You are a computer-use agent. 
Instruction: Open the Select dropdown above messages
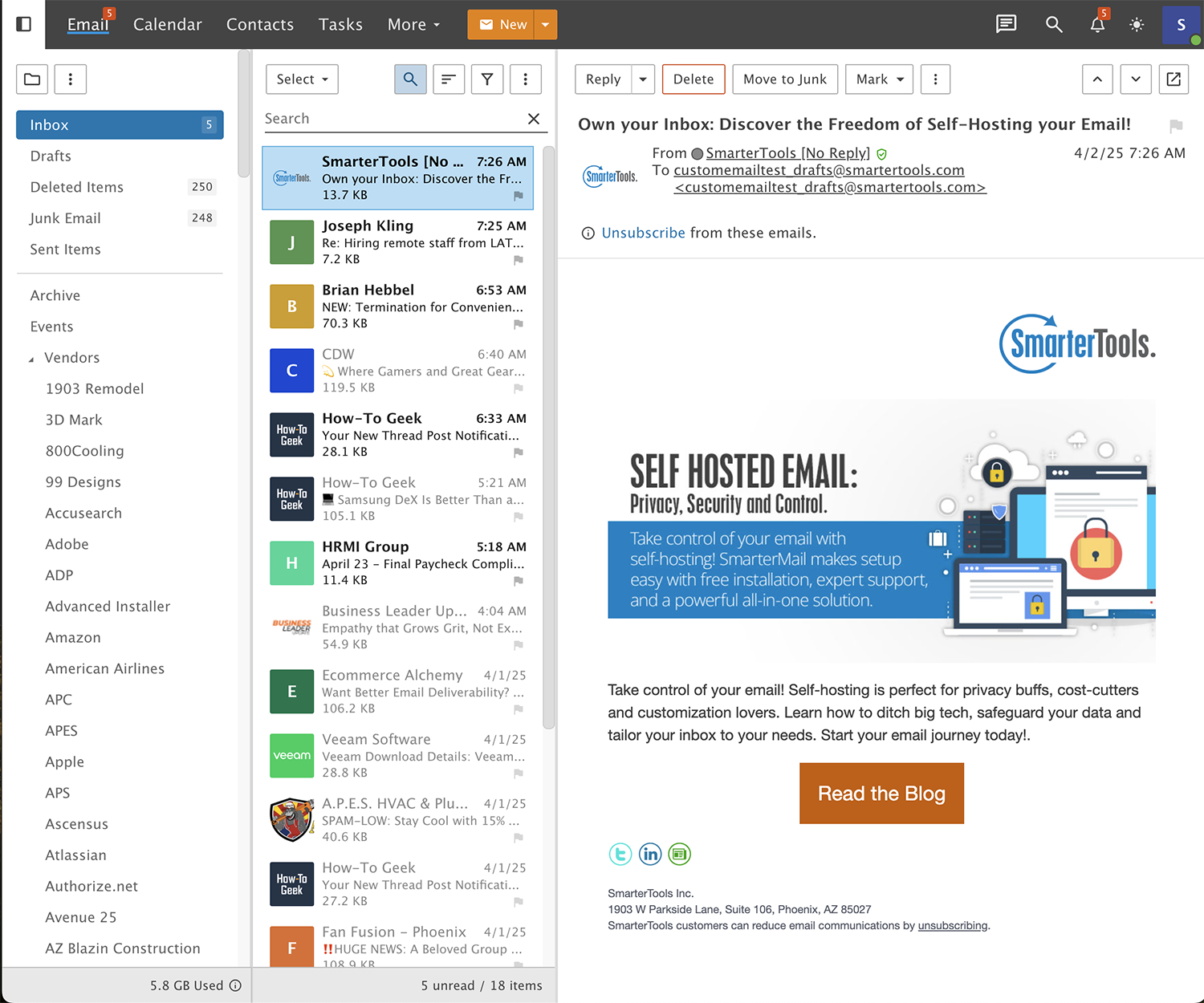(302, 79)
